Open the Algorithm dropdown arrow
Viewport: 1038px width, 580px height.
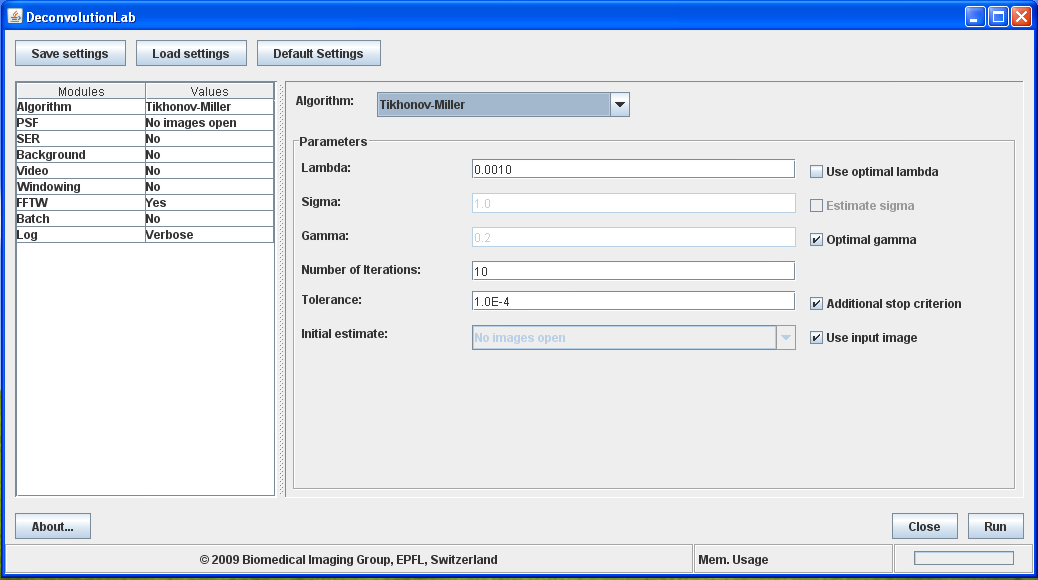[619, 104]
